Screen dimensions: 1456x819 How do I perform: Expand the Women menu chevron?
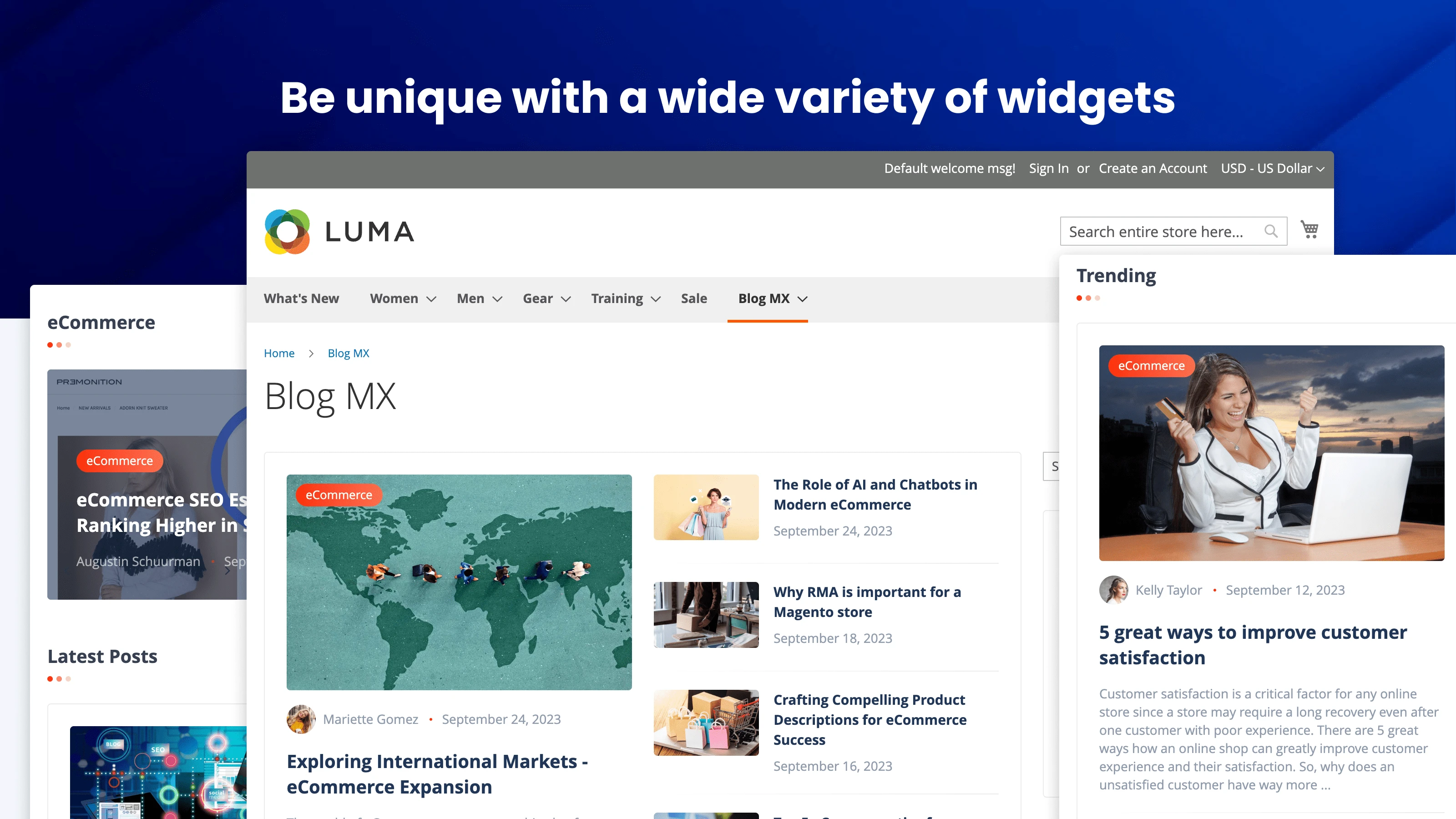(431, 299)
